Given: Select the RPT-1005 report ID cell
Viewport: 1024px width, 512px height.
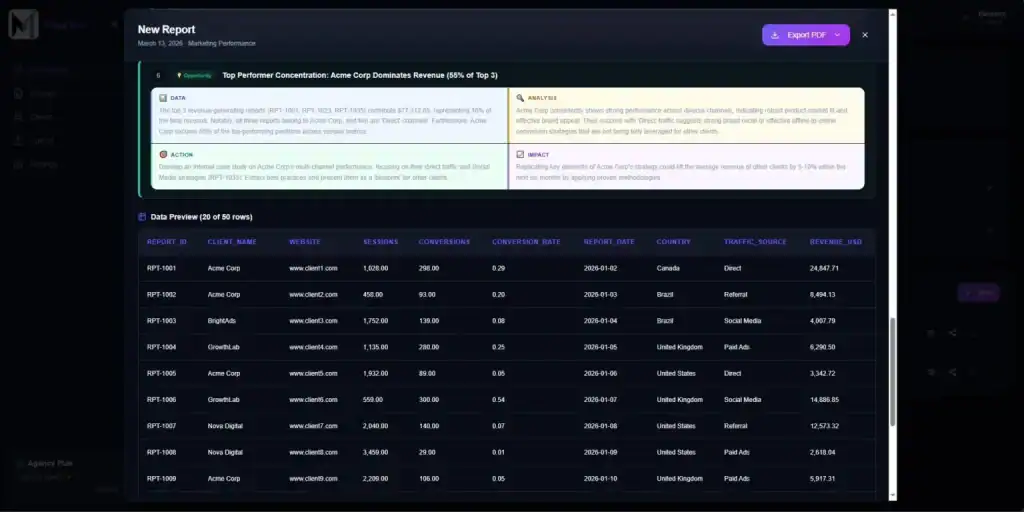Looking at the screenshot, I should point(161,374).
